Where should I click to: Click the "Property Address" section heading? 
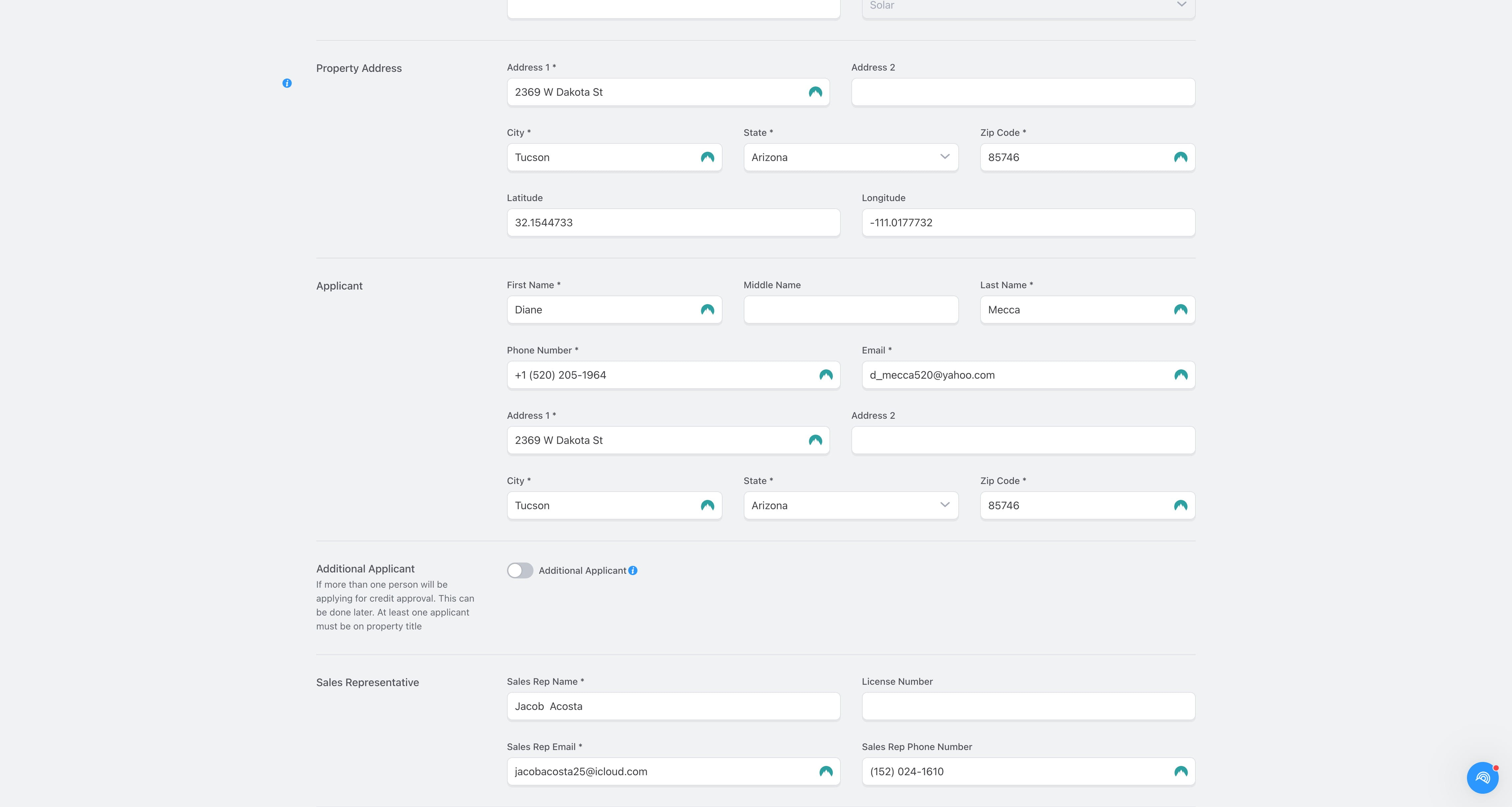(x=359, y=68)
